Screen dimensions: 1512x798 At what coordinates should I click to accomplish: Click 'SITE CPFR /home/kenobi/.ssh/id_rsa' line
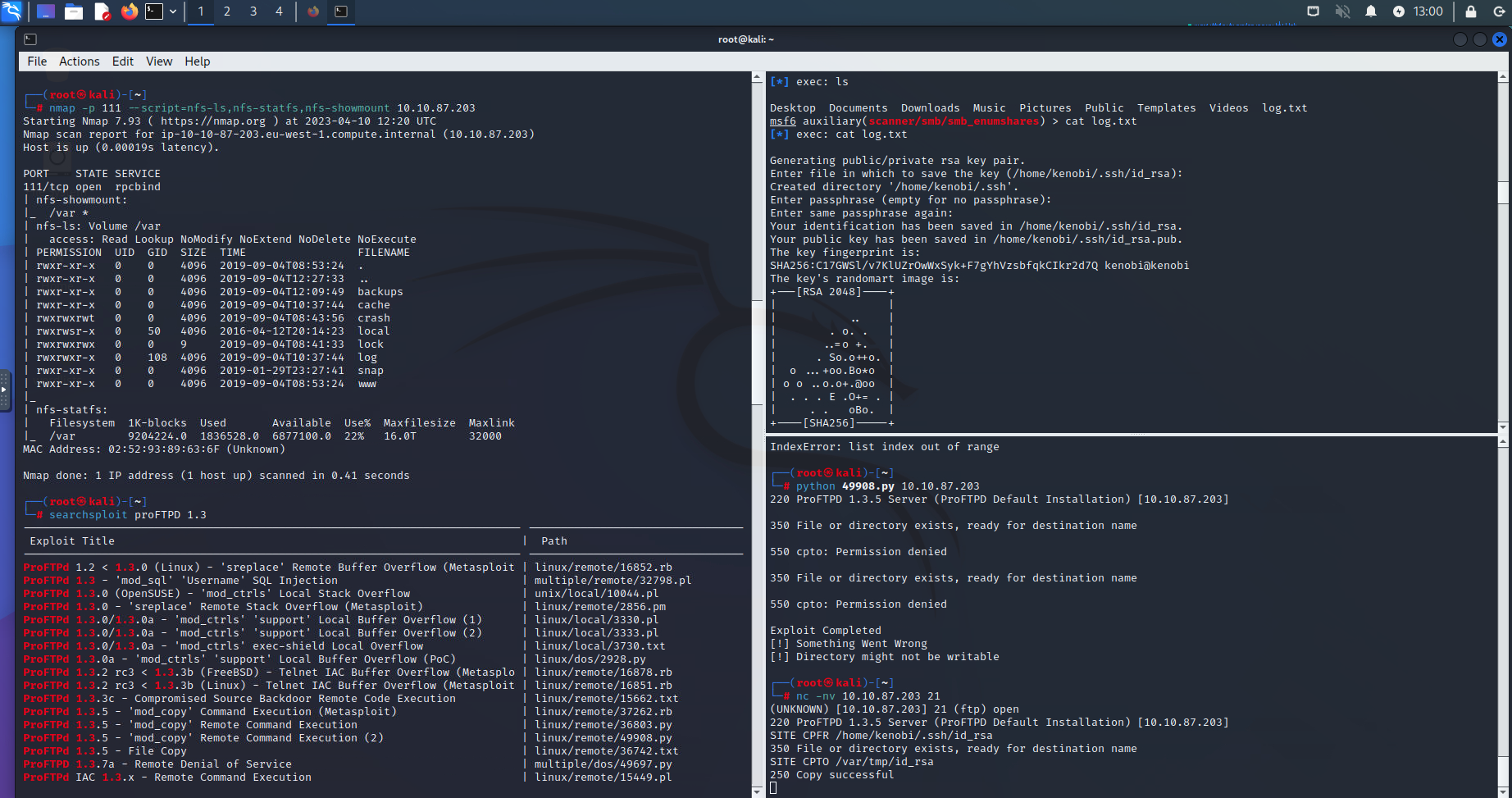pos(881,736)
